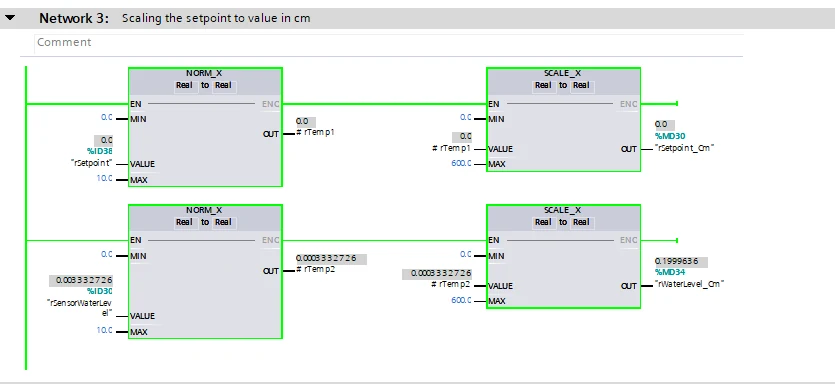Select the bottom SCALE_X block header
The image size is (835, 384).
tap(562, 210)
